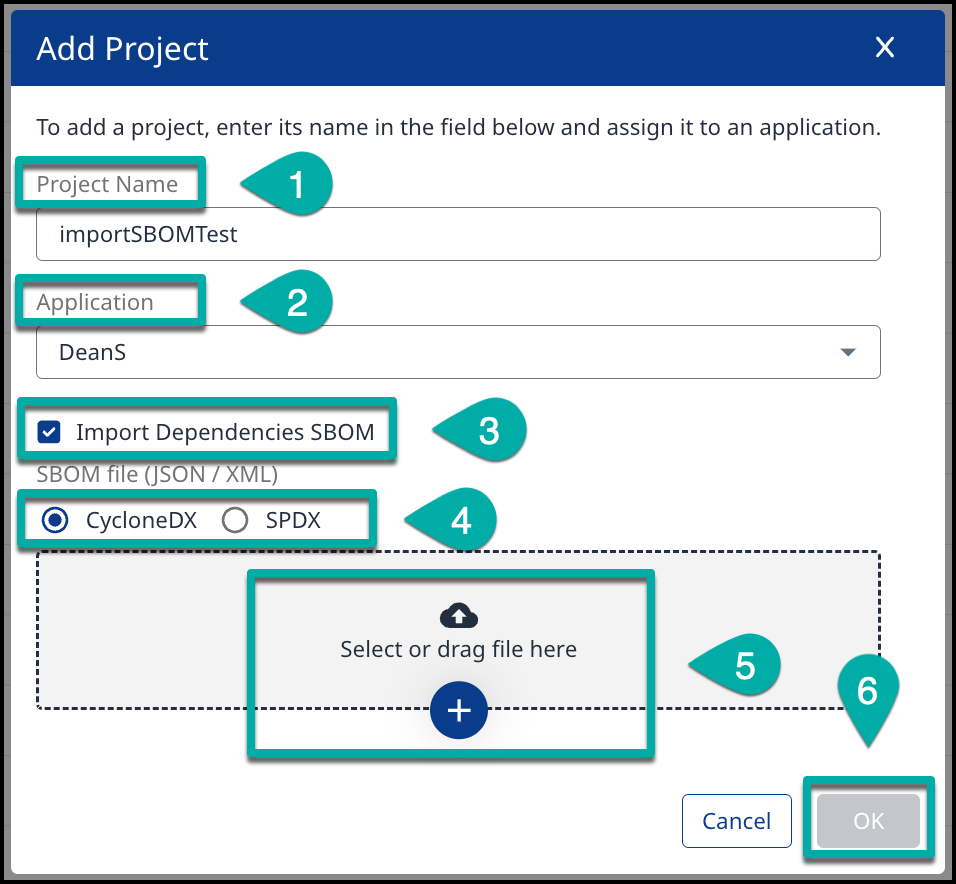Viewport: 956px width, 884px height.
Task: Click the Cancel button
Action: coord(736,821)
